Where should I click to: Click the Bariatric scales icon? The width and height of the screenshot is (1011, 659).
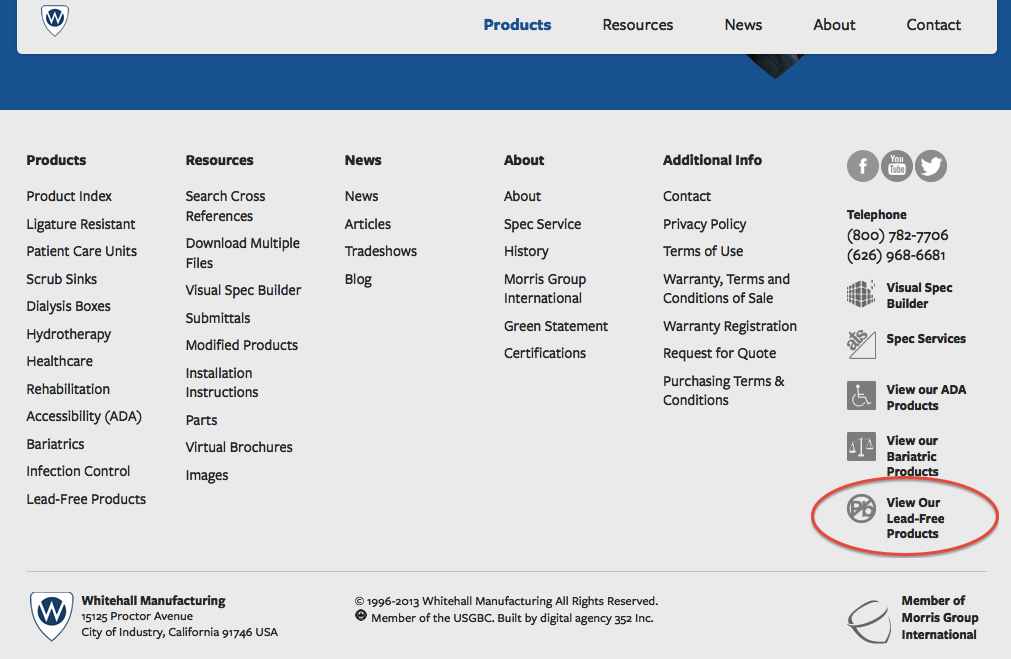click(861, 446)
